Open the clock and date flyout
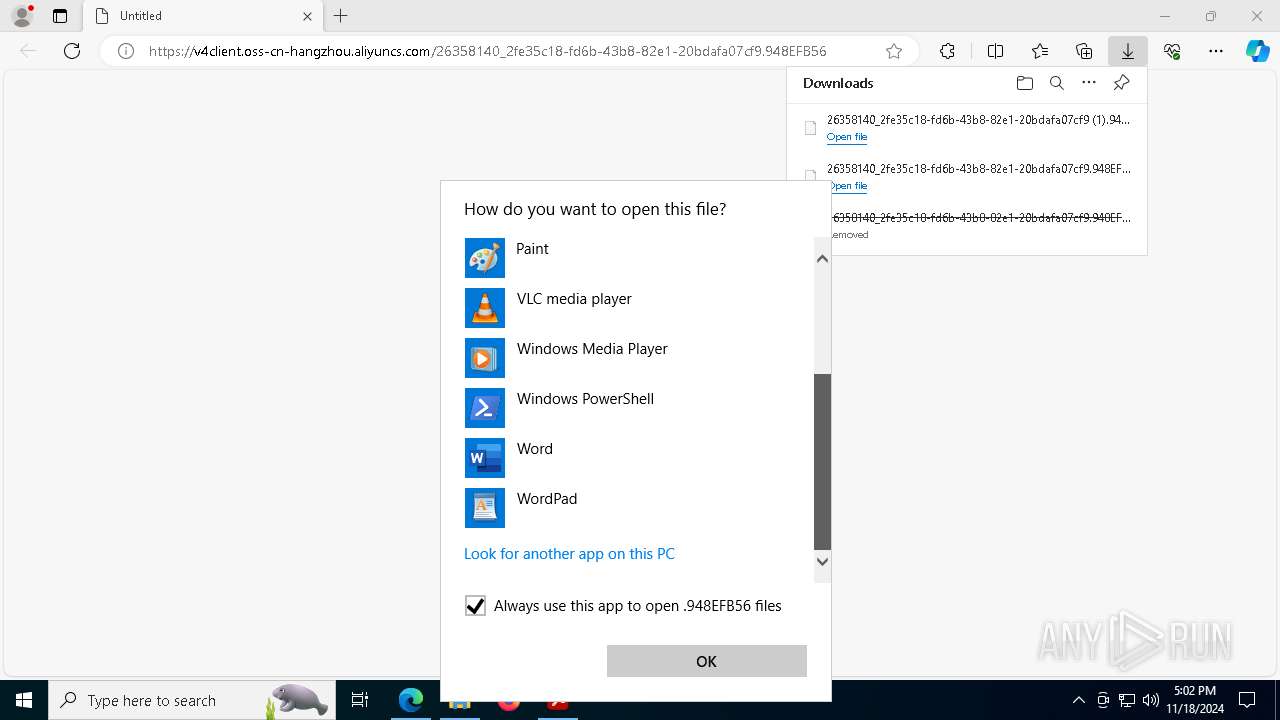This screenshot has width=1280, height=720. [x=1195, y=700]
